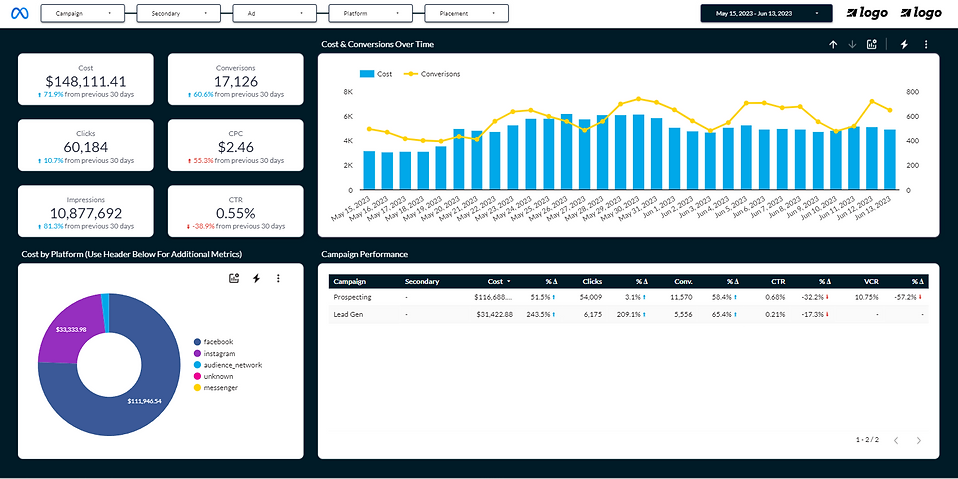This screenshot has height=479, width=958.
Task: Click lightning bolt icon on donut chart
Action: pos(256,279)
